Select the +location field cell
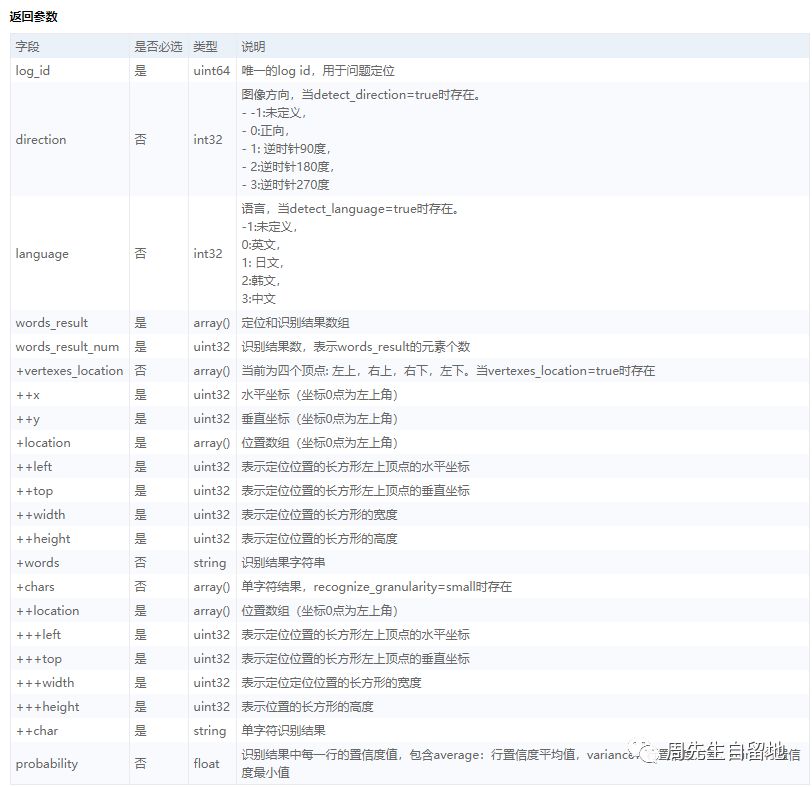This screenshot has height=787, width=812. click(43, 443)
